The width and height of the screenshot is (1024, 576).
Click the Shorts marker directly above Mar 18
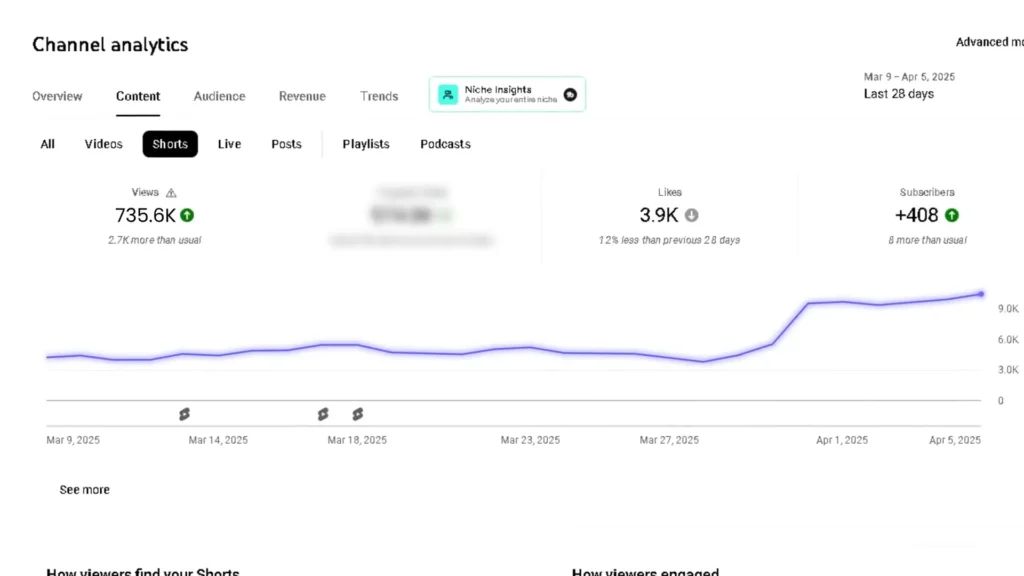click(357, 414)
